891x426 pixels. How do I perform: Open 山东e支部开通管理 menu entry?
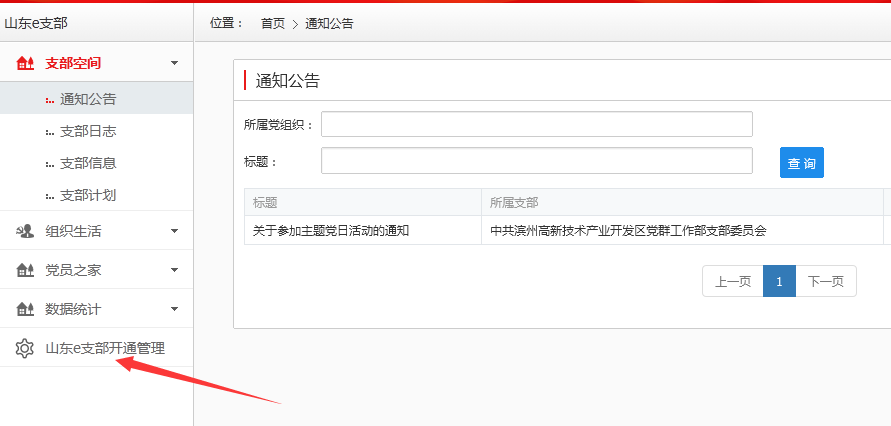pos(104,349)
